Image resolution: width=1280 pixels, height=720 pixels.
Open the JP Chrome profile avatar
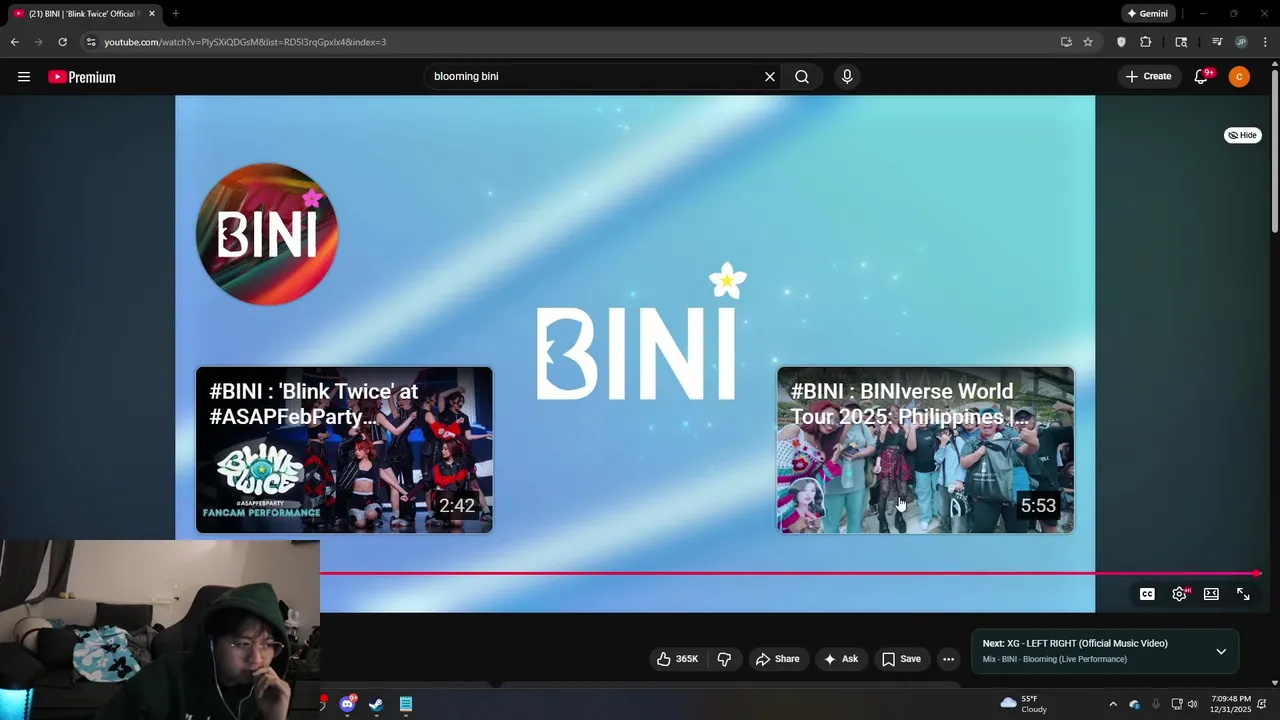coord(1241,42)
